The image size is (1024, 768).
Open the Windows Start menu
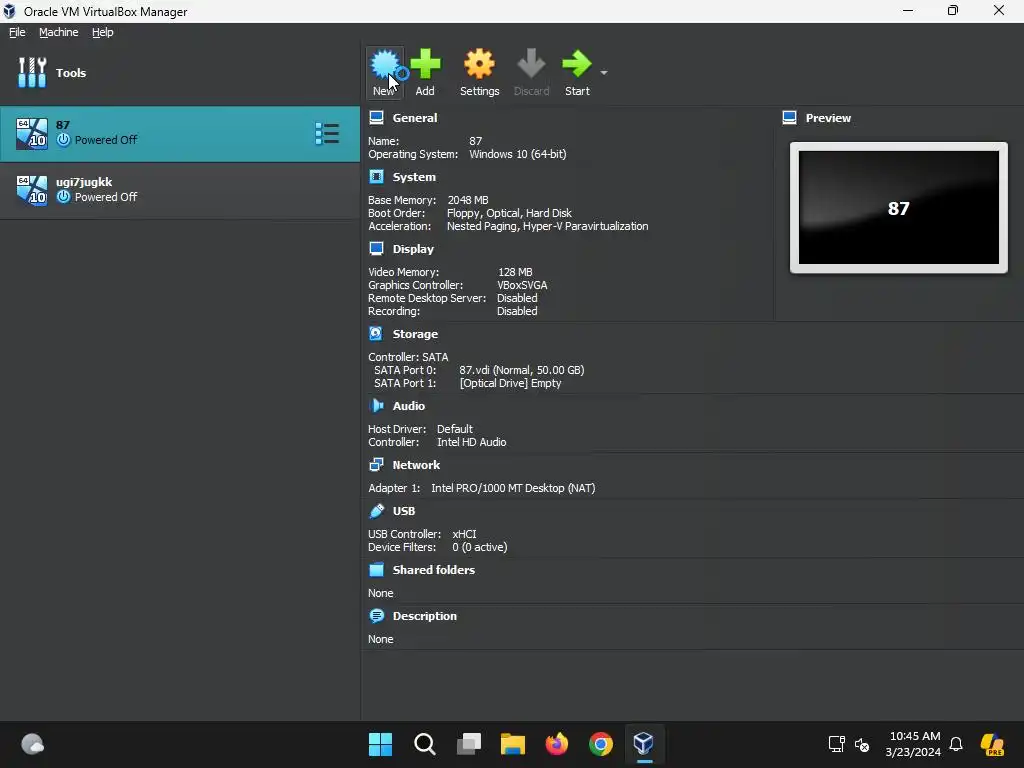pyautogui.click(x=380, y=744)
